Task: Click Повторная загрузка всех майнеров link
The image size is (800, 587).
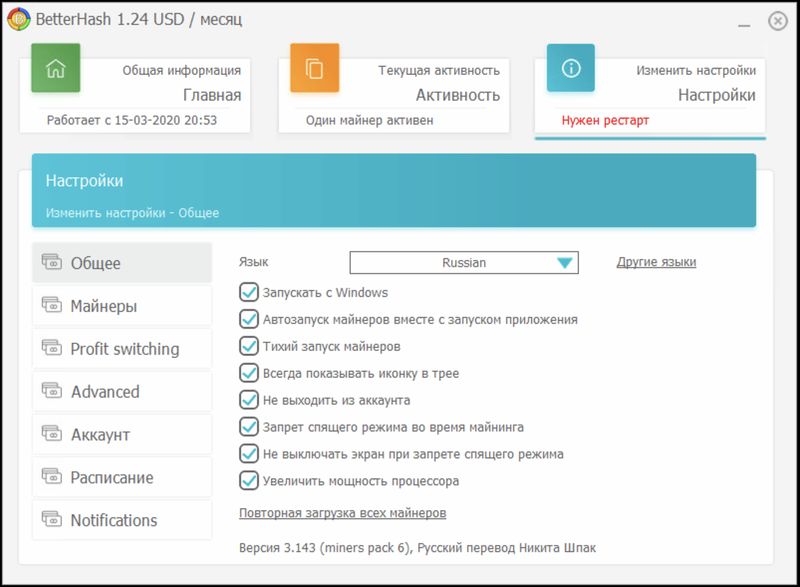Action: (x=342, y=513)
